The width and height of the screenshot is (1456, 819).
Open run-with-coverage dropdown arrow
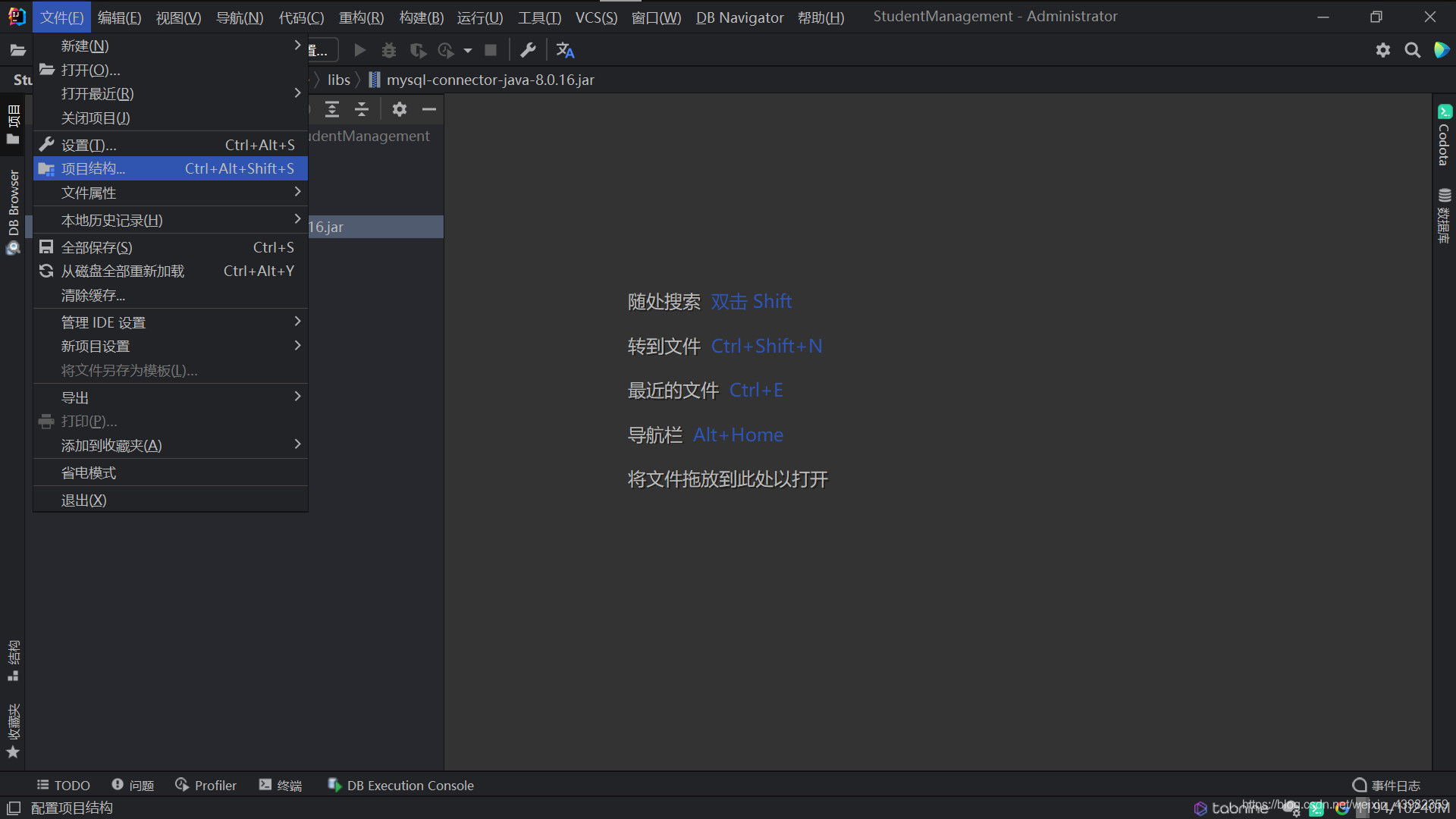point(468,50)
